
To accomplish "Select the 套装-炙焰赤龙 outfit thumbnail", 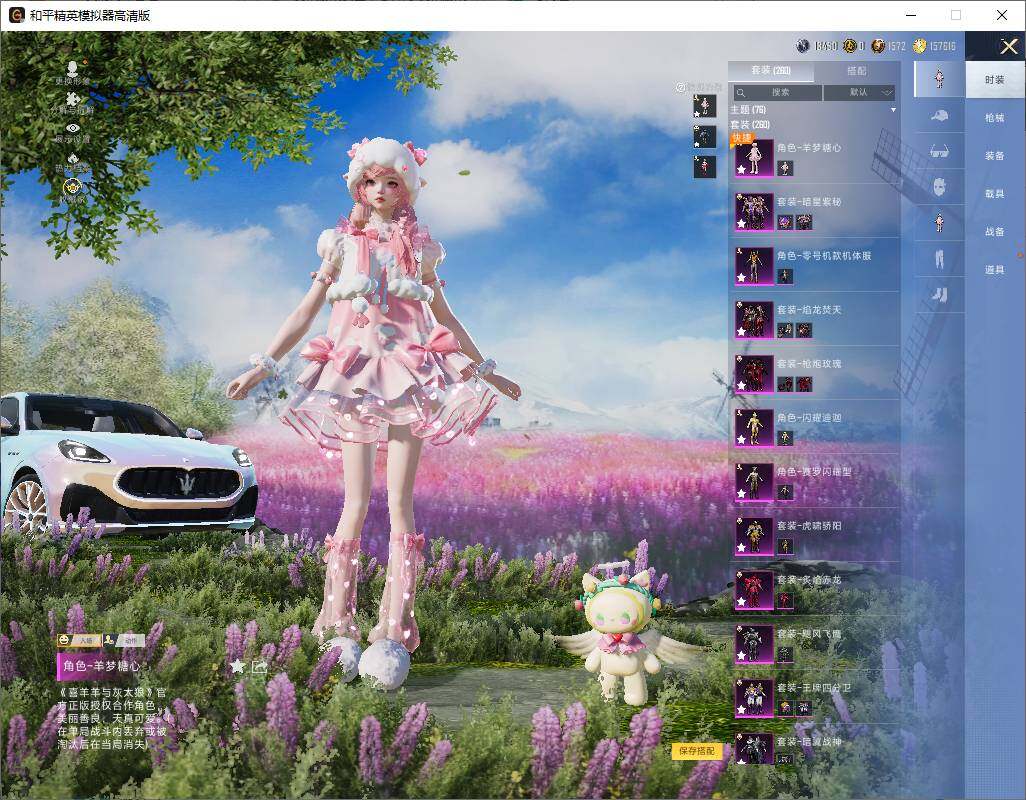I will point(754,590).
